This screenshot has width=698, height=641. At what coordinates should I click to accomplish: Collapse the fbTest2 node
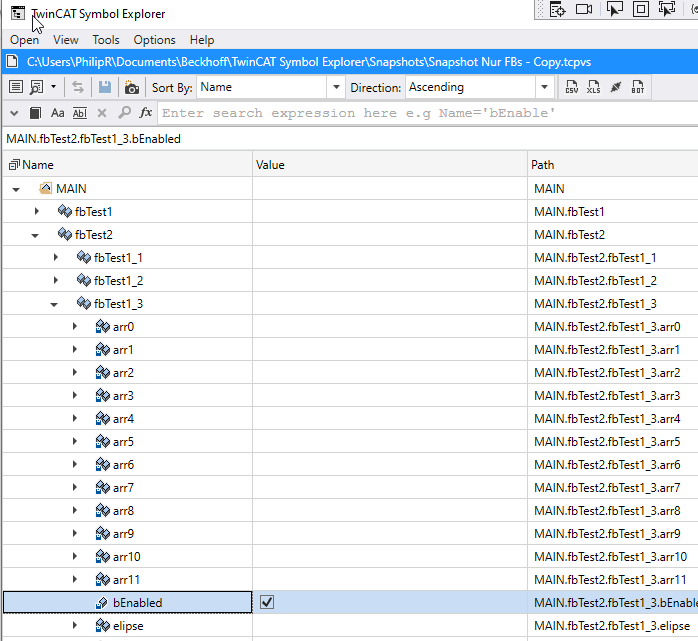click(x=35, y=235)
